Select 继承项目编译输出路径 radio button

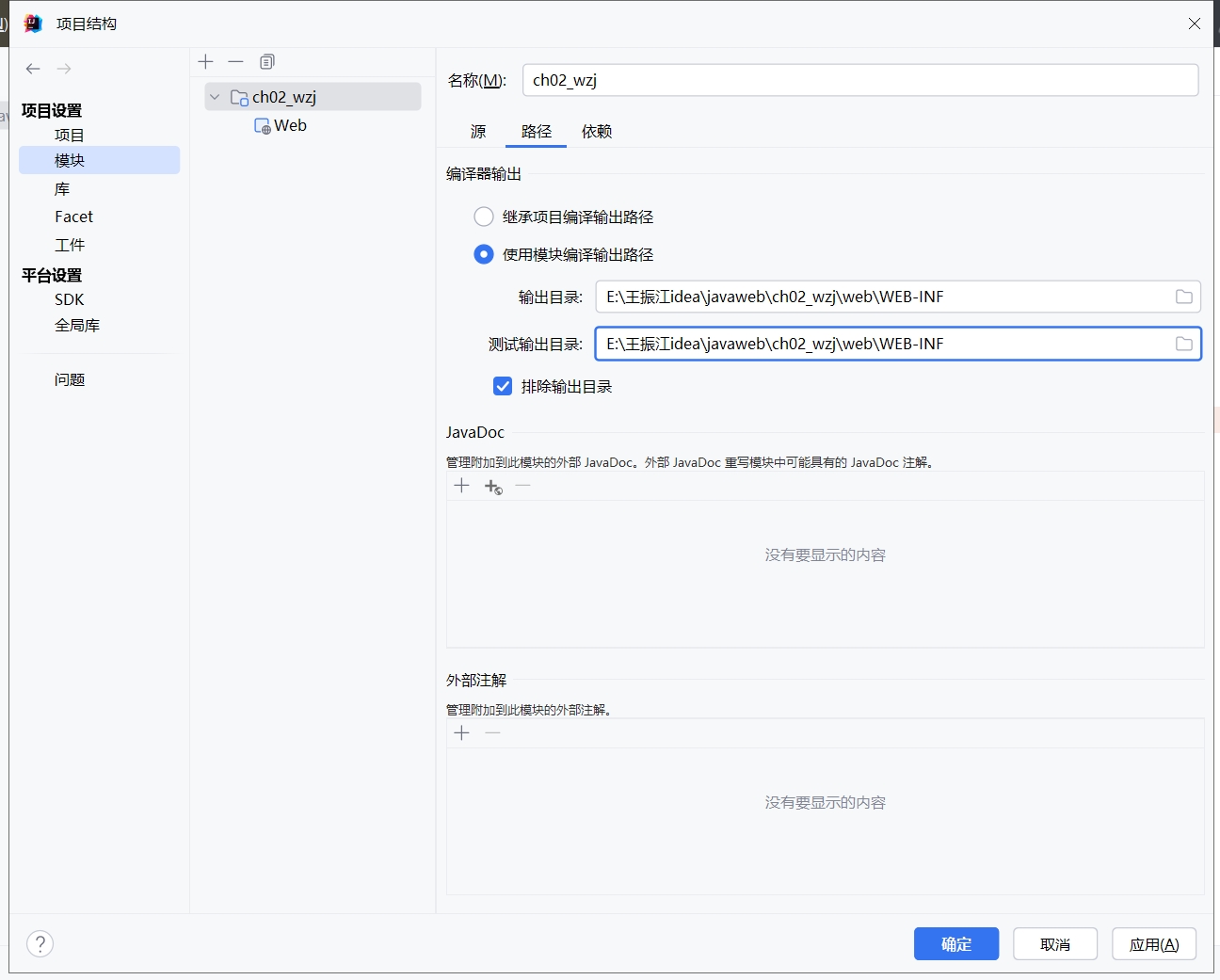click(484, 217)
